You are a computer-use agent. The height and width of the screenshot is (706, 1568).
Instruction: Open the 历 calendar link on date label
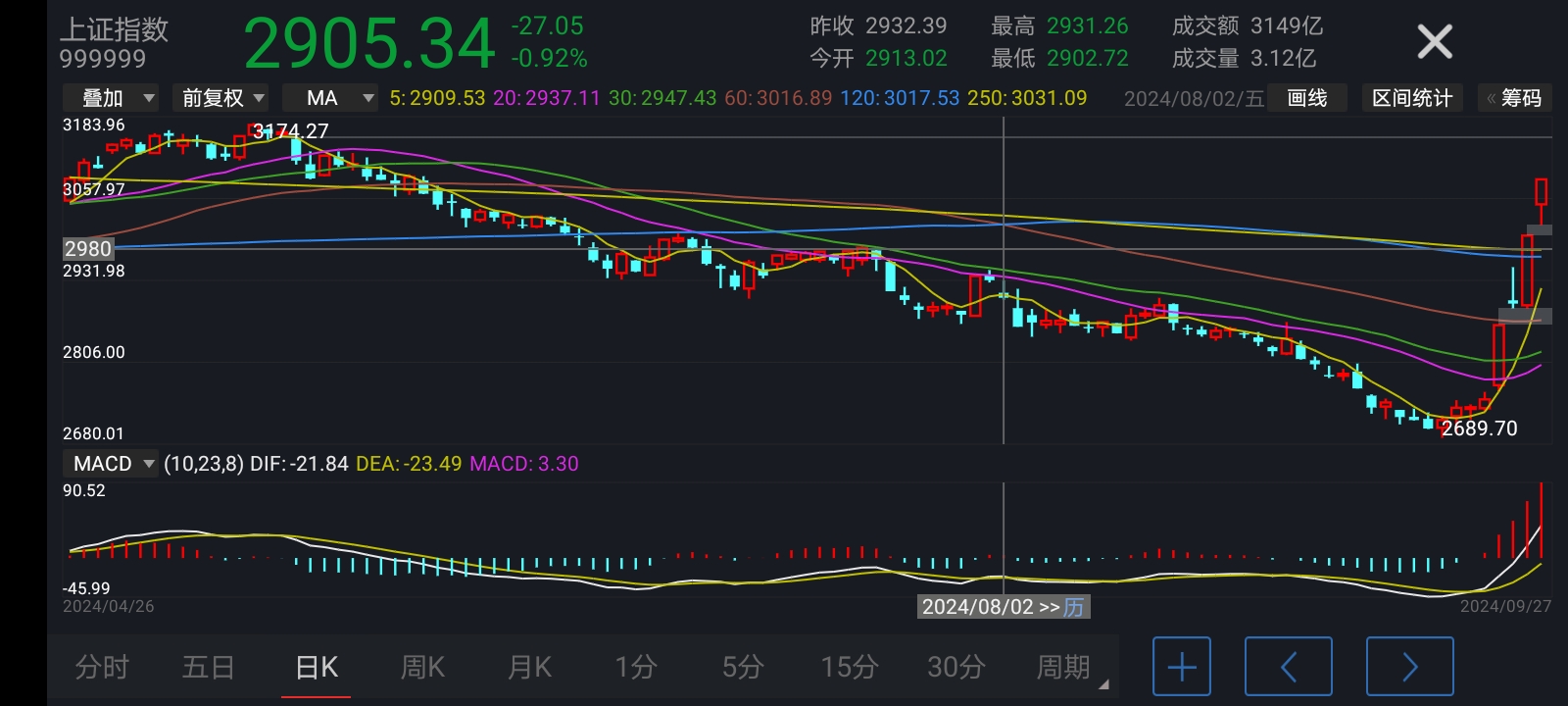pos(1074,607)
